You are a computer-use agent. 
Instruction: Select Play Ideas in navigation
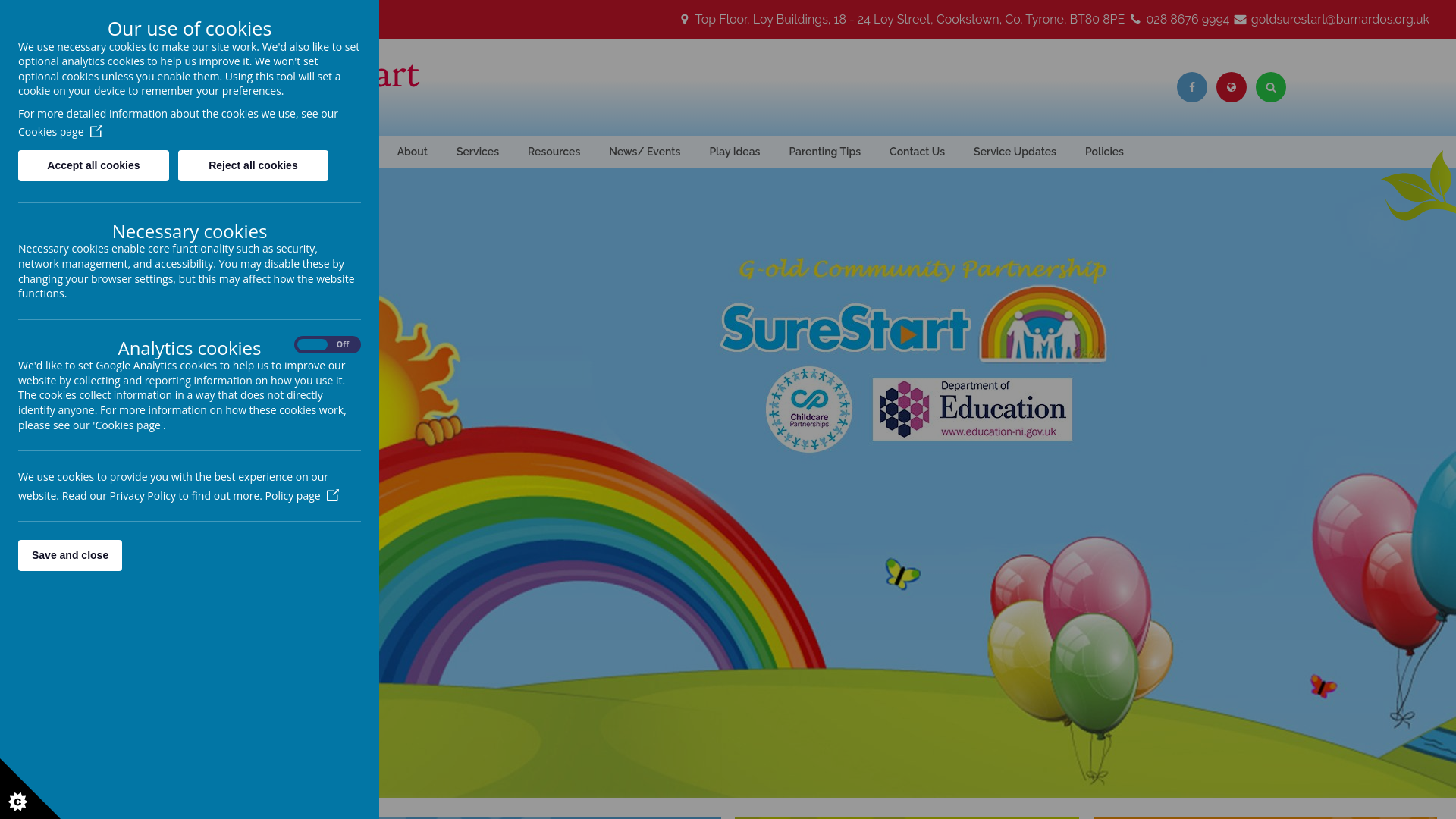735,152
